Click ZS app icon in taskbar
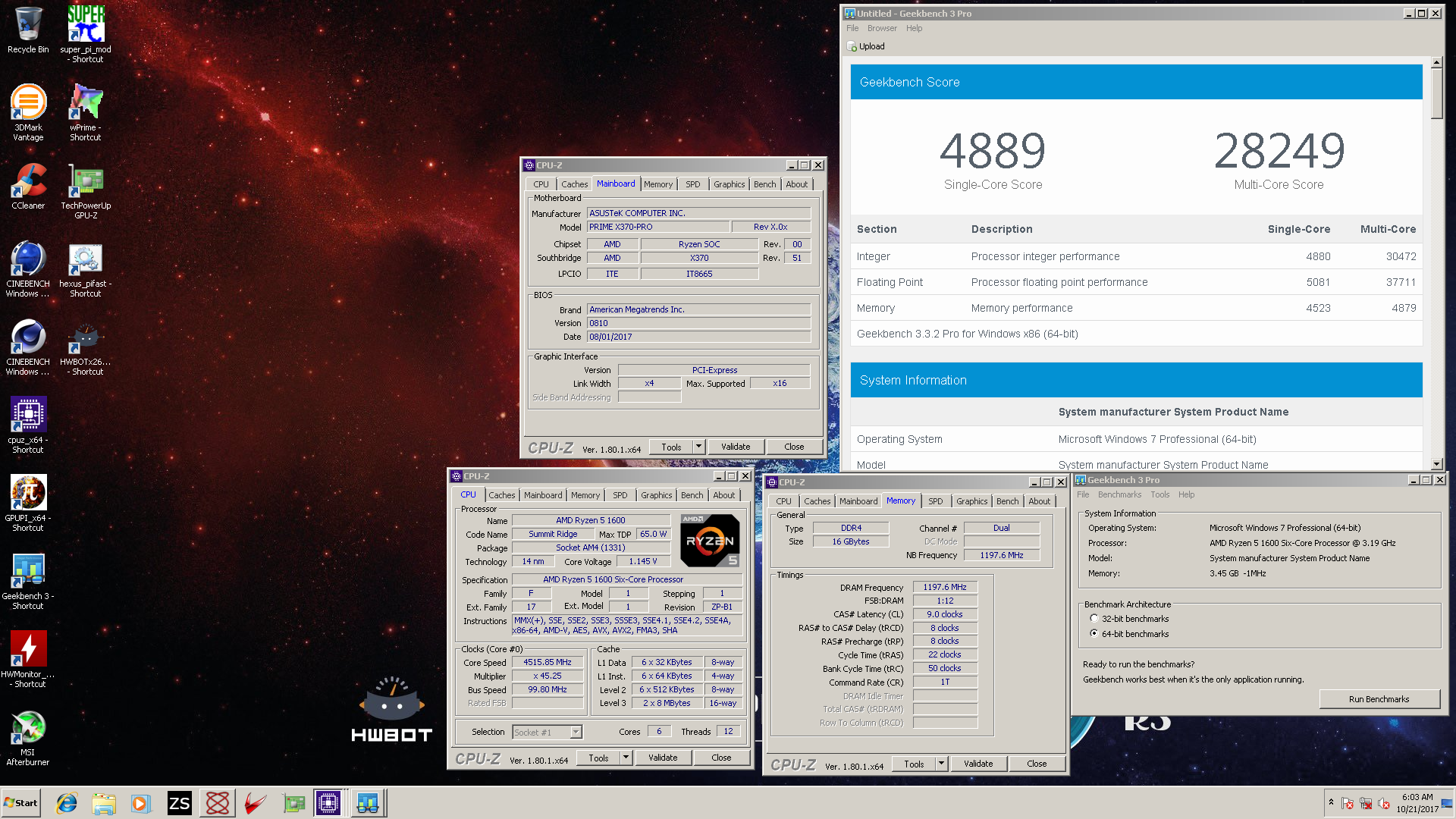The width and height of the screenshot is (1456, 819). pos(180,803)
